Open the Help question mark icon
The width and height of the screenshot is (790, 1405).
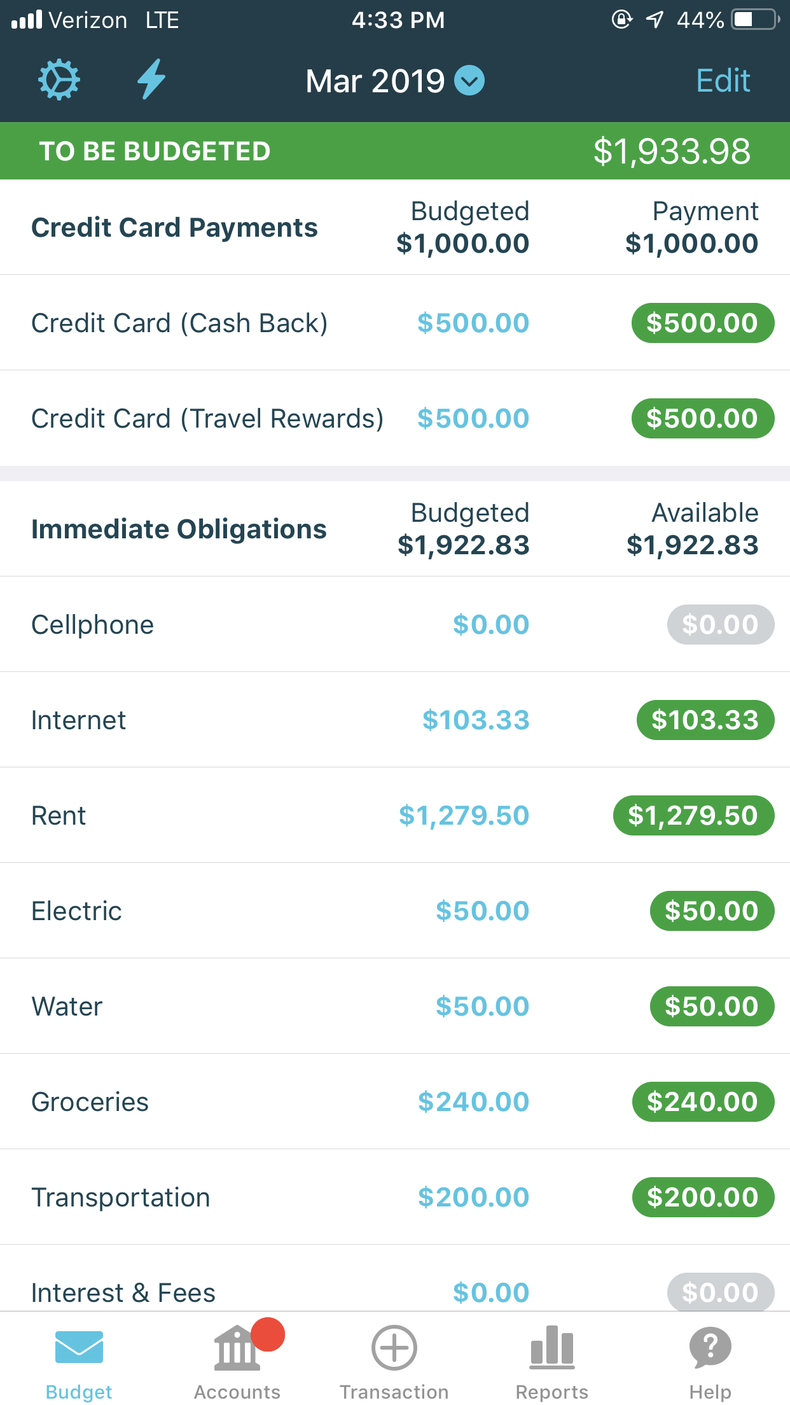[710, 1348]
